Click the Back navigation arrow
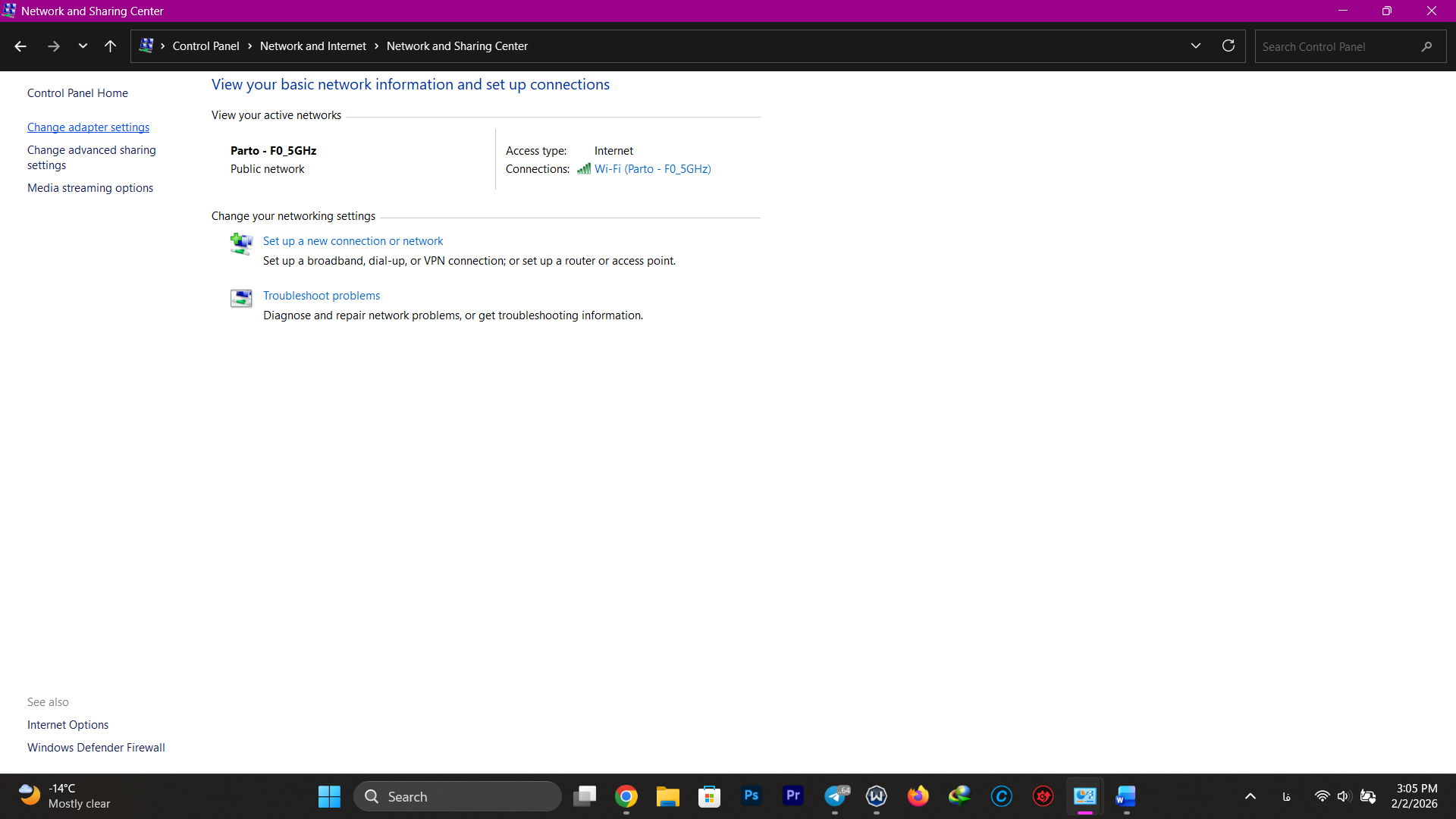Screen dimensions: 1456x819 pos(20,46)
